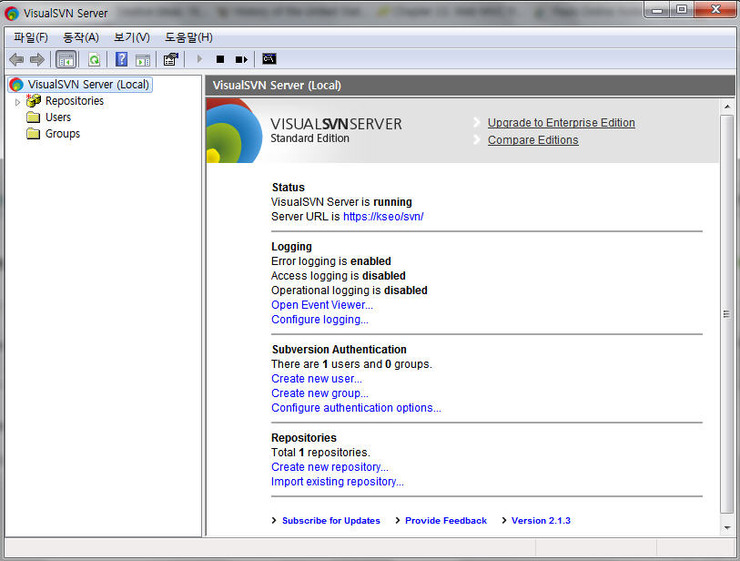Click the Restart server toolbar icon
This screenshot has width=740, height=561.
[241, 60]
